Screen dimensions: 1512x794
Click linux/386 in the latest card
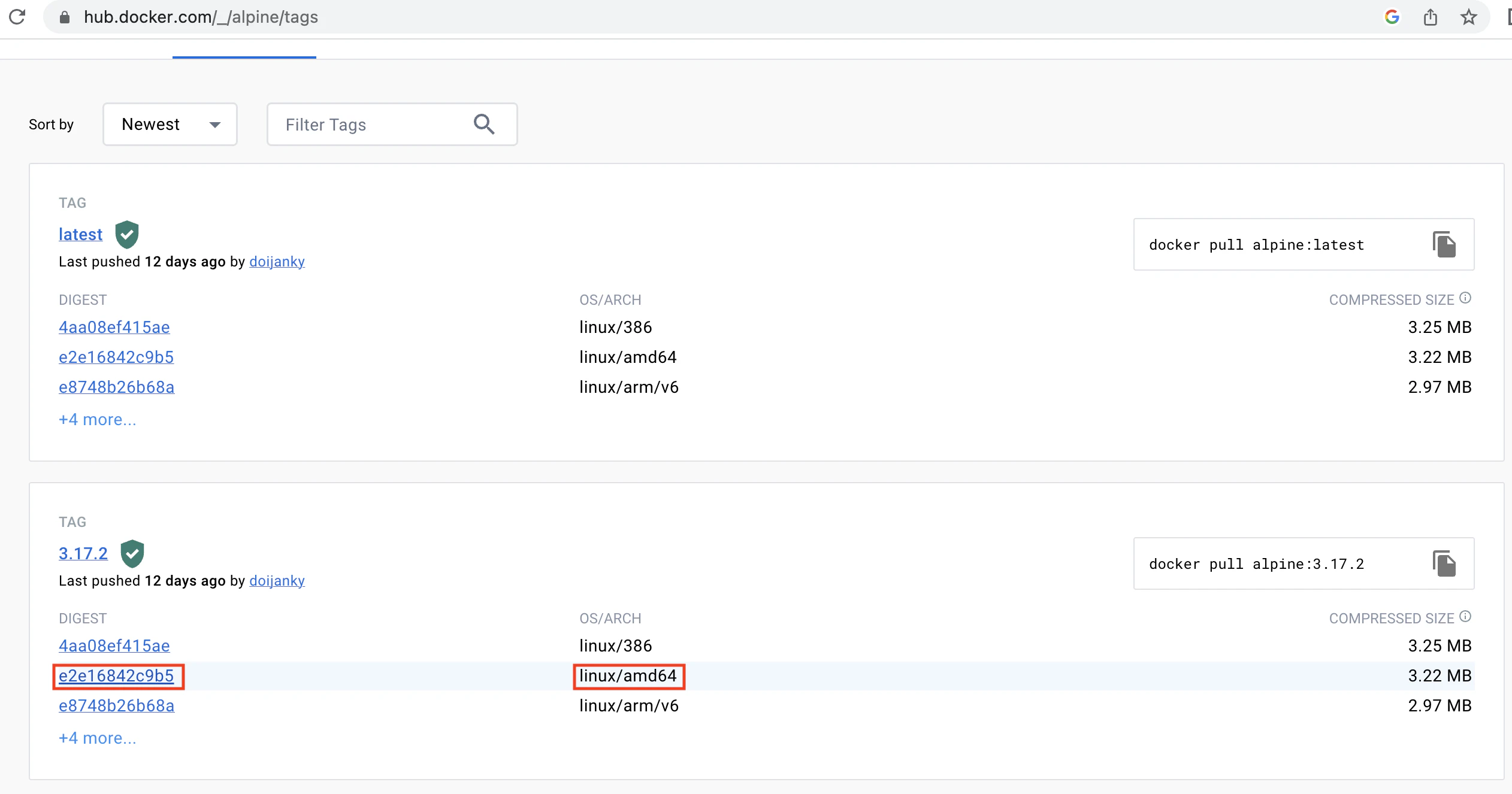615,328
